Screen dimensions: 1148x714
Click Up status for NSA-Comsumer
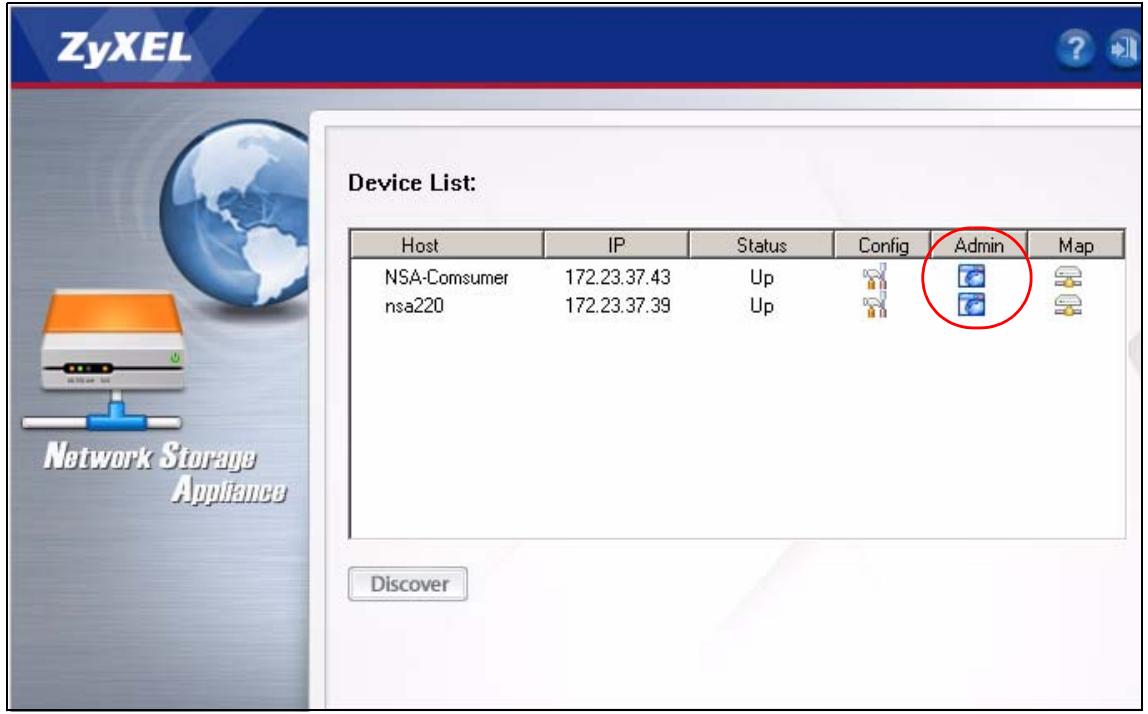[x=761, y=278]
